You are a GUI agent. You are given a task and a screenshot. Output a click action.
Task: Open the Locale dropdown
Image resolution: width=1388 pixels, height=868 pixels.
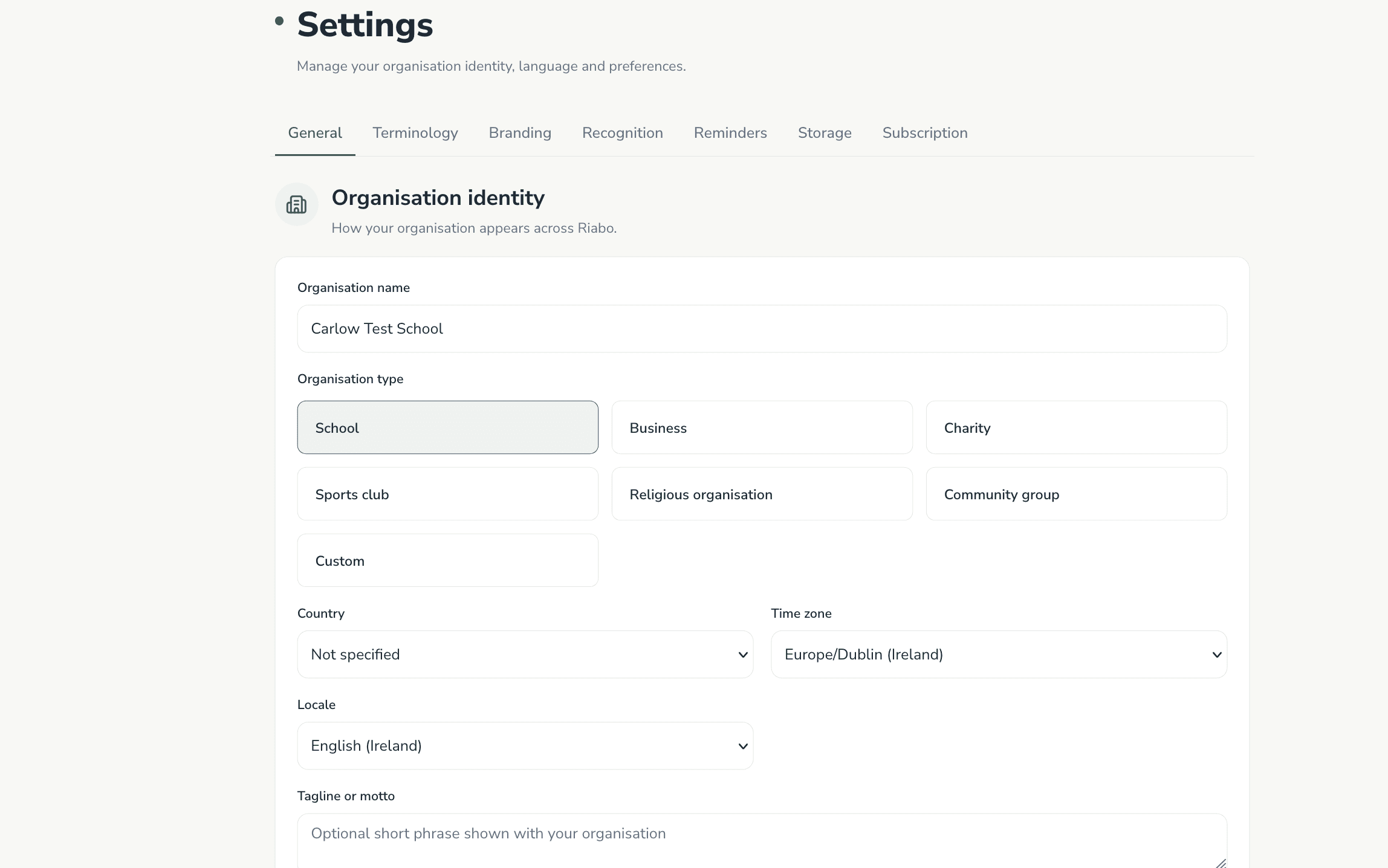[x=525, y=746]
